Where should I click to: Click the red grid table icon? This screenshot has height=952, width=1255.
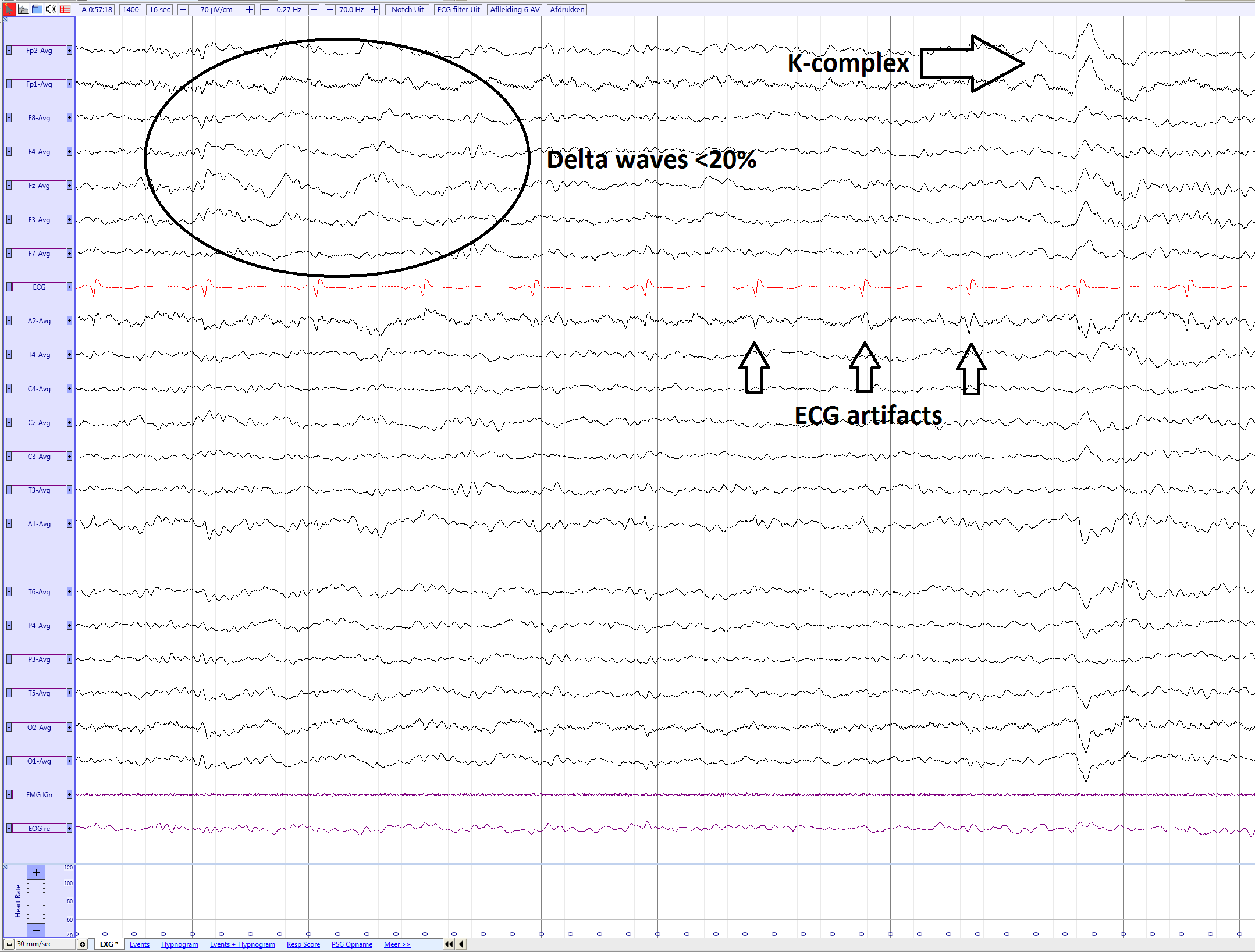click(65, 9)
